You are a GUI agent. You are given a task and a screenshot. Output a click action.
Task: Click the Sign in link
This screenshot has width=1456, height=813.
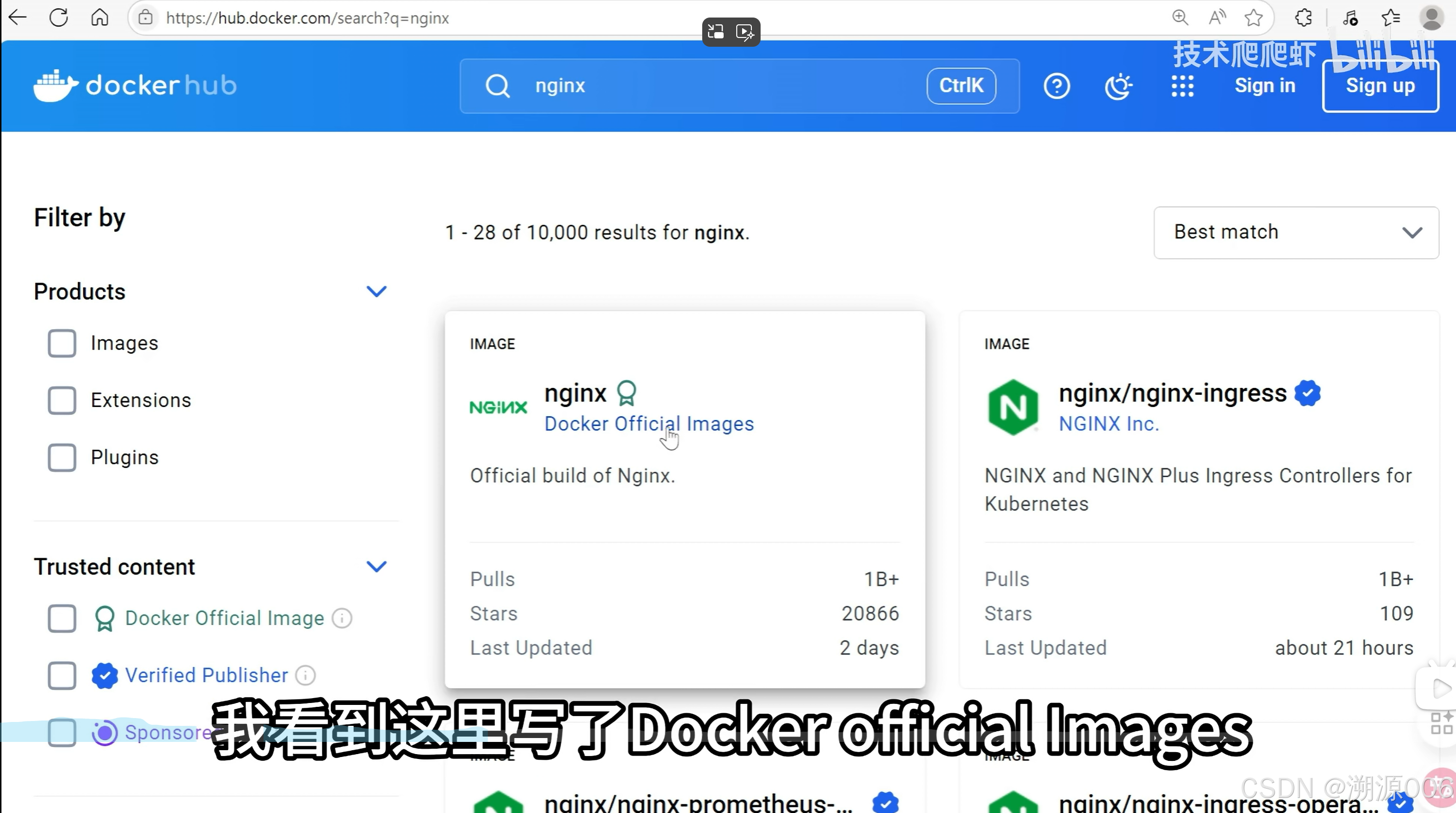[x=1265, y=86]
